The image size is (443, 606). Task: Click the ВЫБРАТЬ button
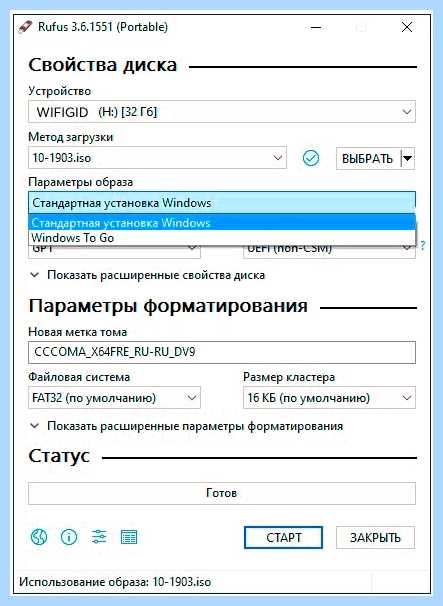[x=368, y=158]
